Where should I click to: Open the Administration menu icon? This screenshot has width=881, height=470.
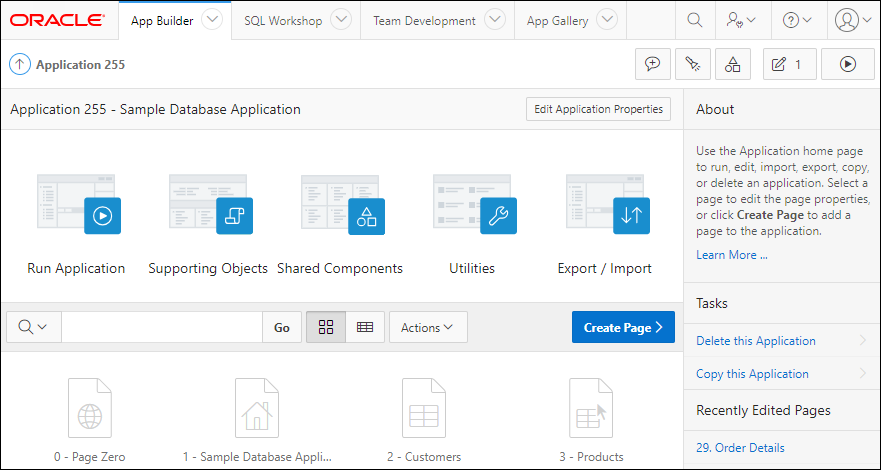tap(741, 20)
